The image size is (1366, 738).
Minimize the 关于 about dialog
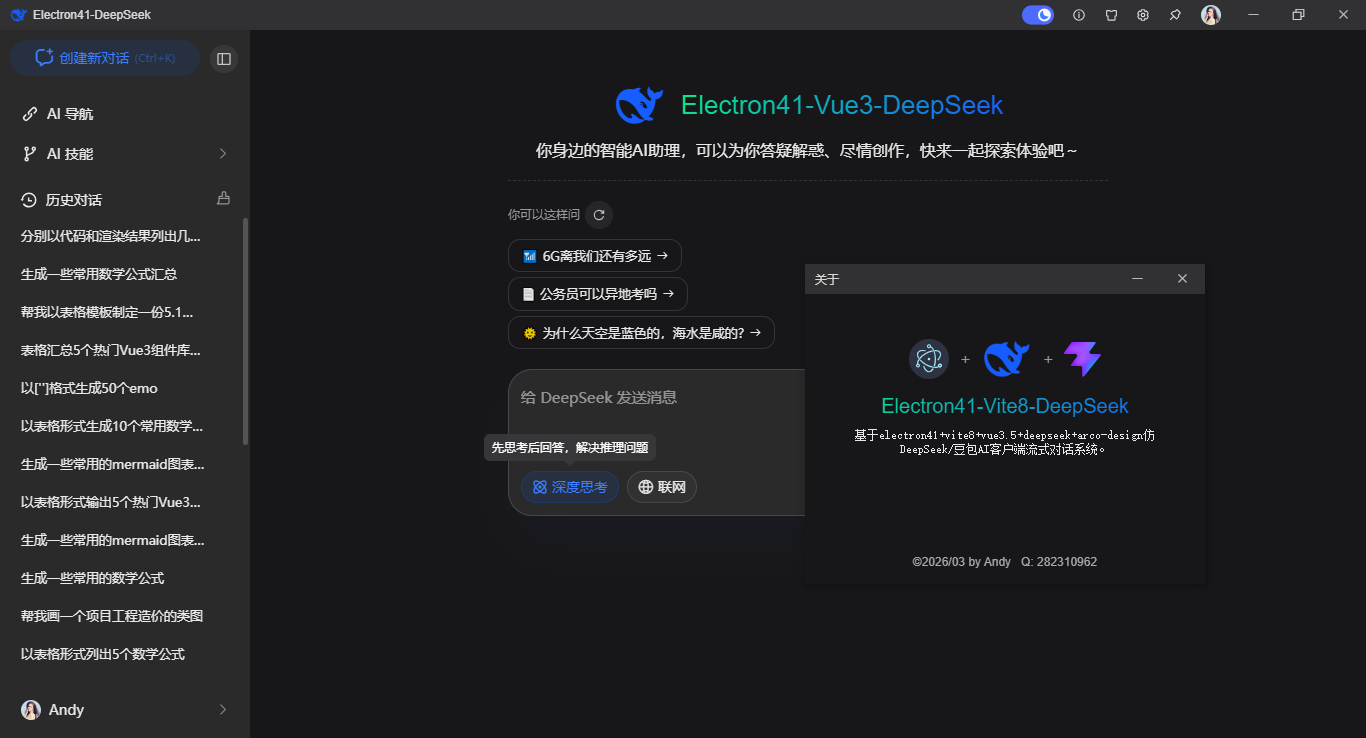point(1137,279)
